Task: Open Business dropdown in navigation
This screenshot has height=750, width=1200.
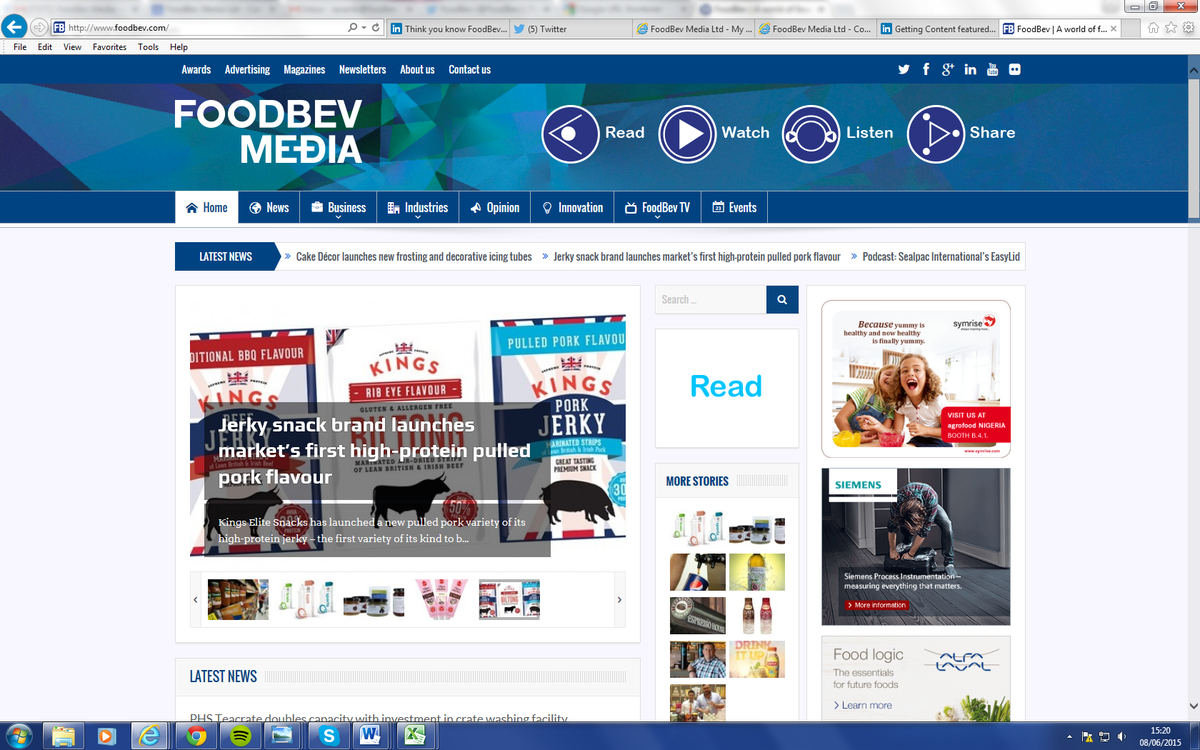Action: pyautogui.click(x=337, y=207)
